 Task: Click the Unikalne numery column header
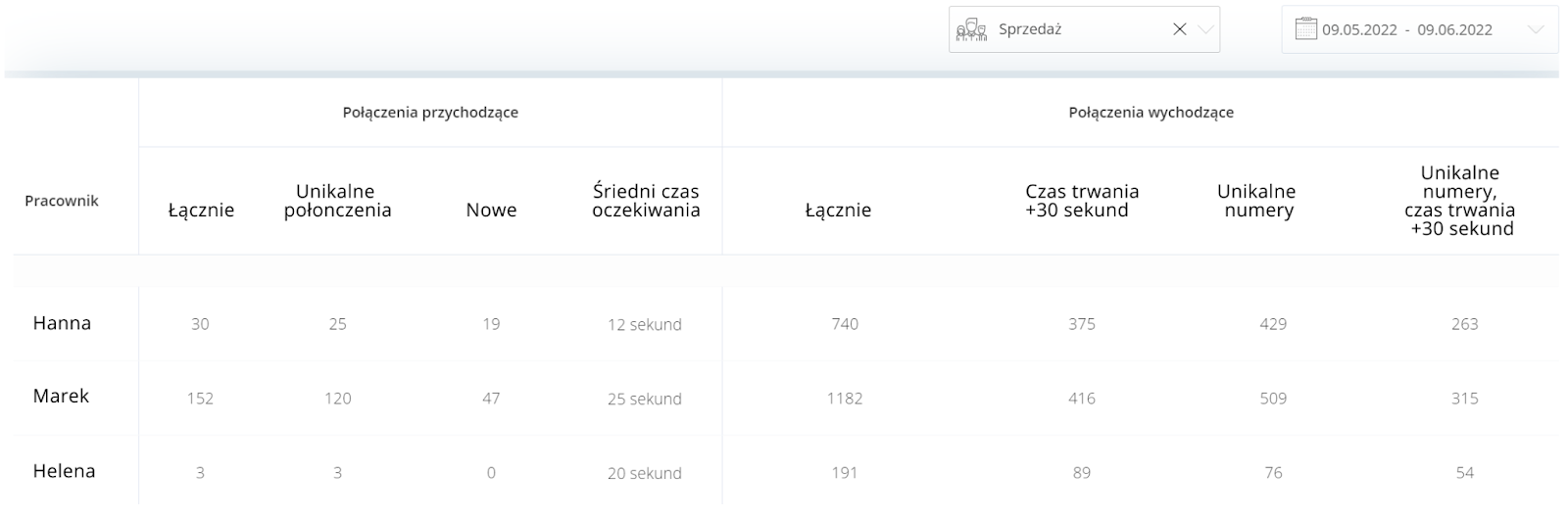coord(1257,201)
